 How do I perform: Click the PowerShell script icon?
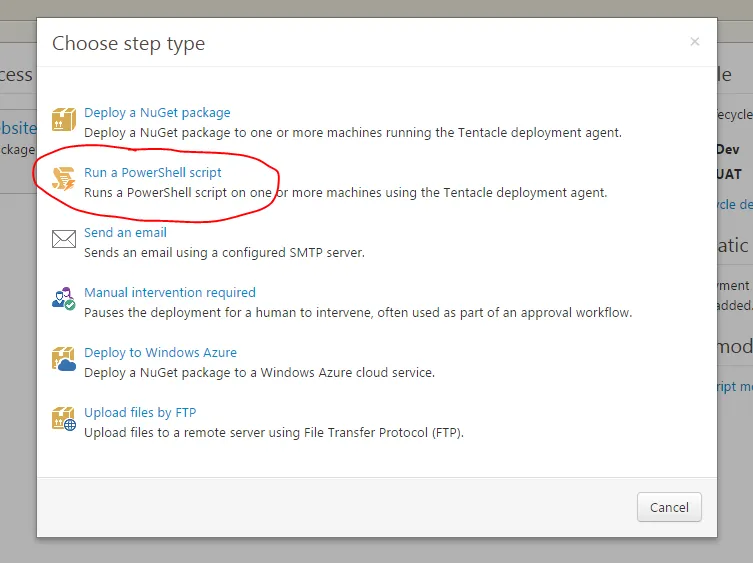(x=64, y=181)
